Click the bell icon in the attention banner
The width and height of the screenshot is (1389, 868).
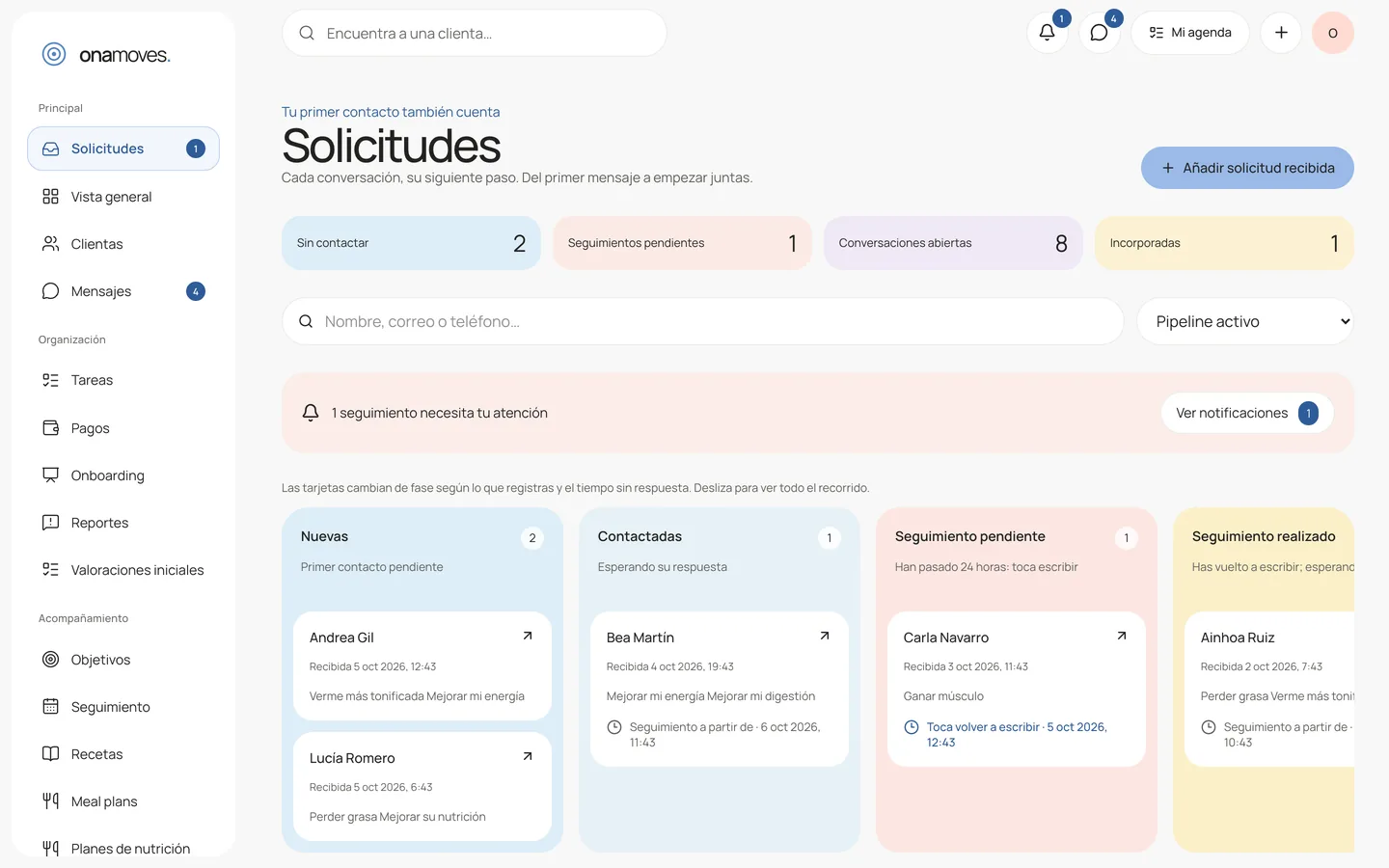coord(311,413)
